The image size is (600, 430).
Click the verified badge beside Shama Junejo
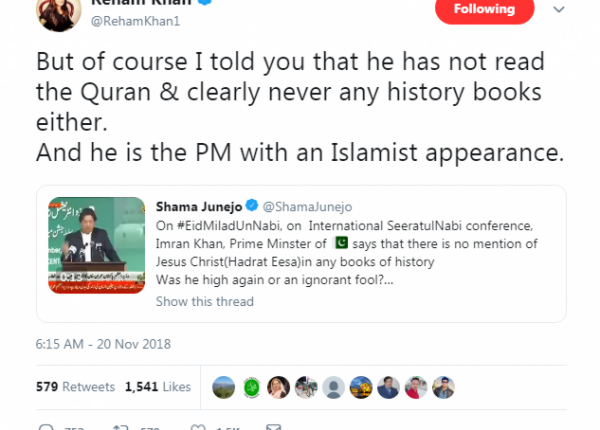coord(251,205)
